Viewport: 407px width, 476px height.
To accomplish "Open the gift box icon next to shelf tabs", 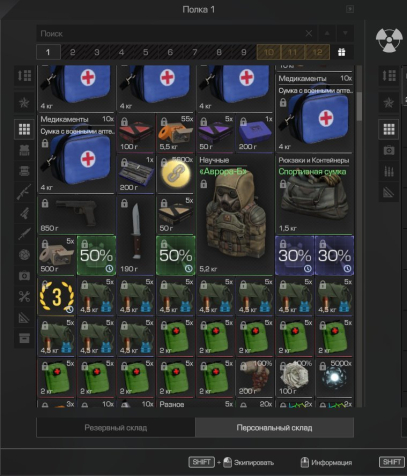I will pyautogui.click(x=342, y=52).
